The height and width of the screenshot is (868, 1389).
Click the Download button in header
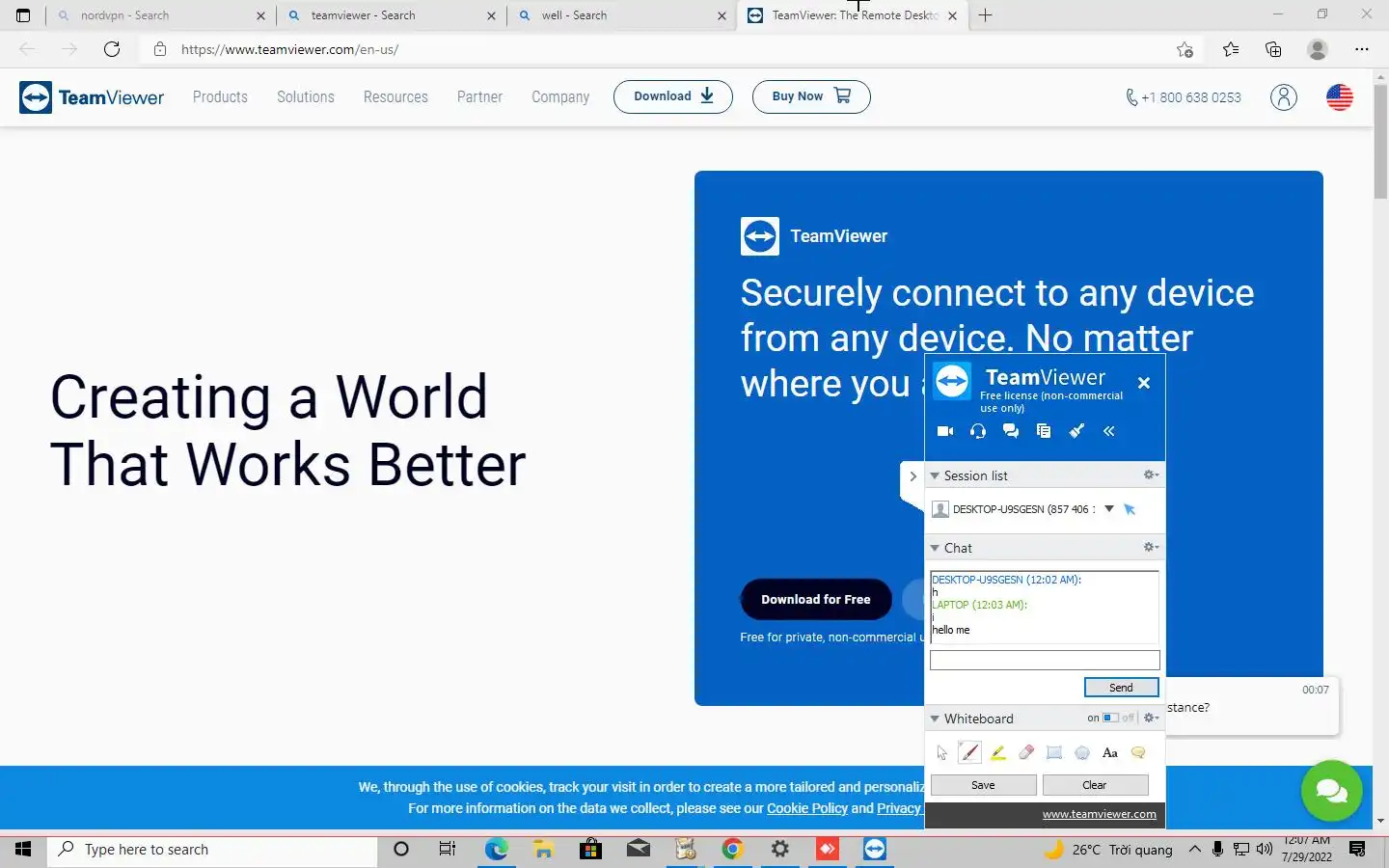(x=673, y=96)
